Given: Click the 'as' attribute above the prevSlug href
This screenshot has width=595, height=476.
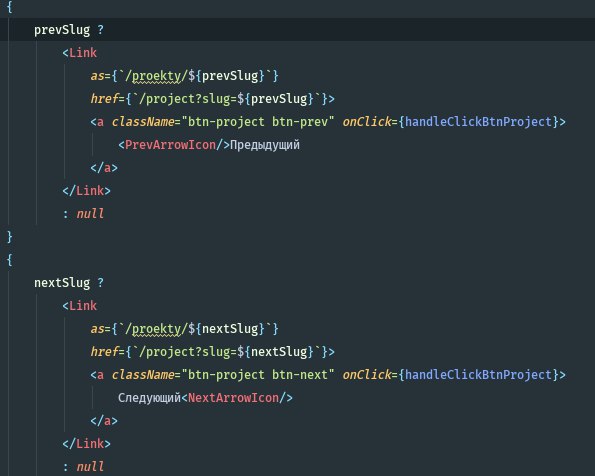Looking at the screenshot, I should (97, 76).
